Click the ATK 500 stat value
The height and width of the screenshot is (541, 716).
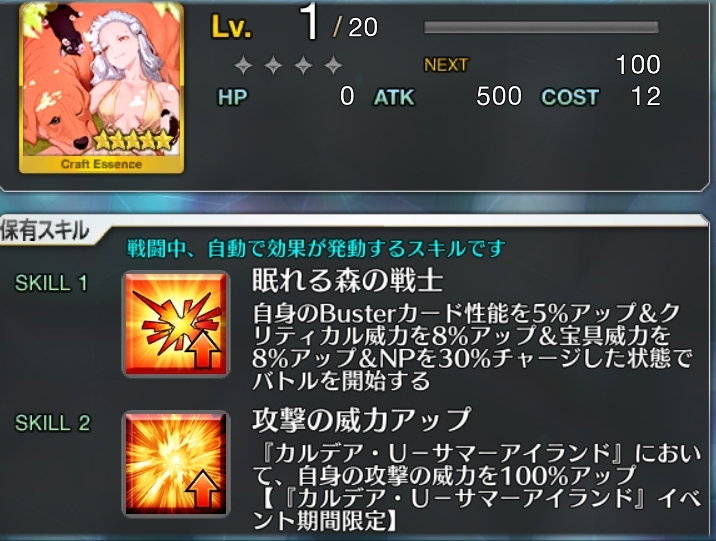pos(499,96)
